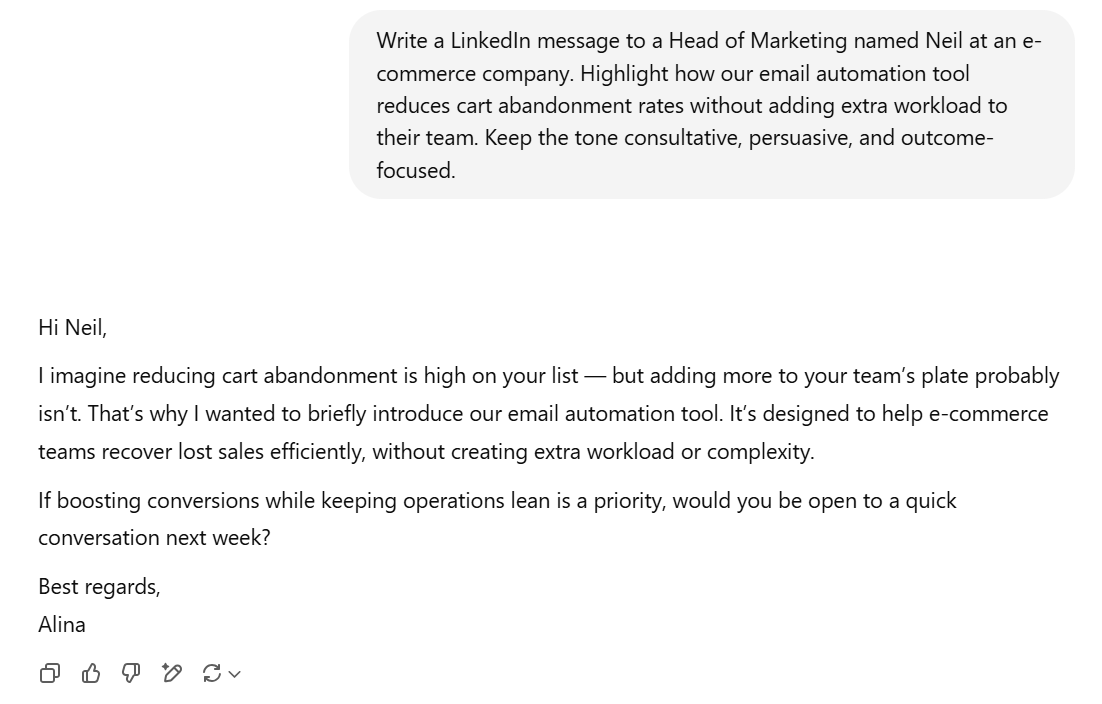Click the word 'LinkedIn' in the prompt
This screenshot has width=1102, height=704.
pyautogui.click(x=491, y=41)
